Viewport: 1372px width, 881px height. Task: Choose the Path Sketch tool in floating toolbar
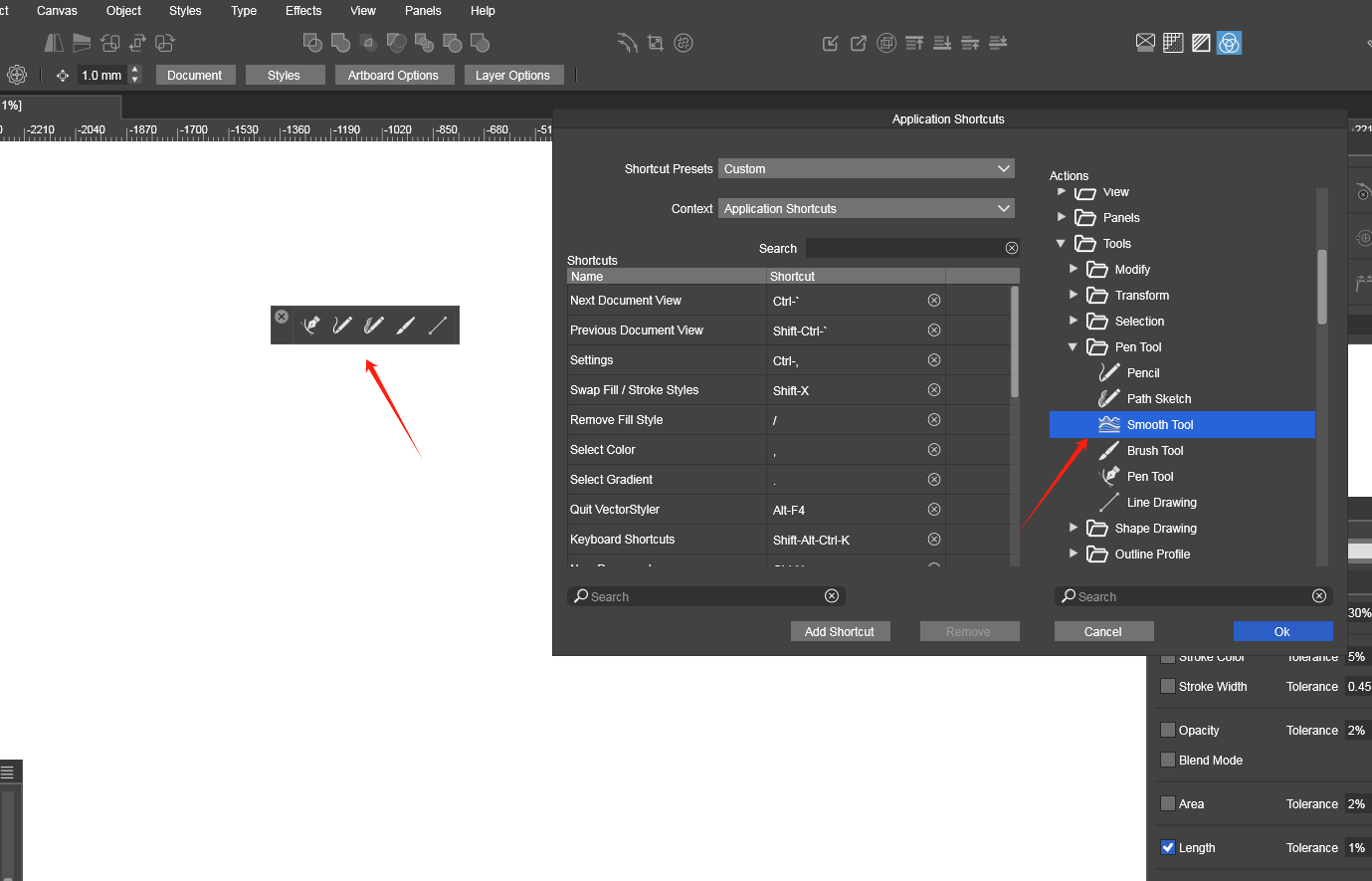click(x=374, y=326)
